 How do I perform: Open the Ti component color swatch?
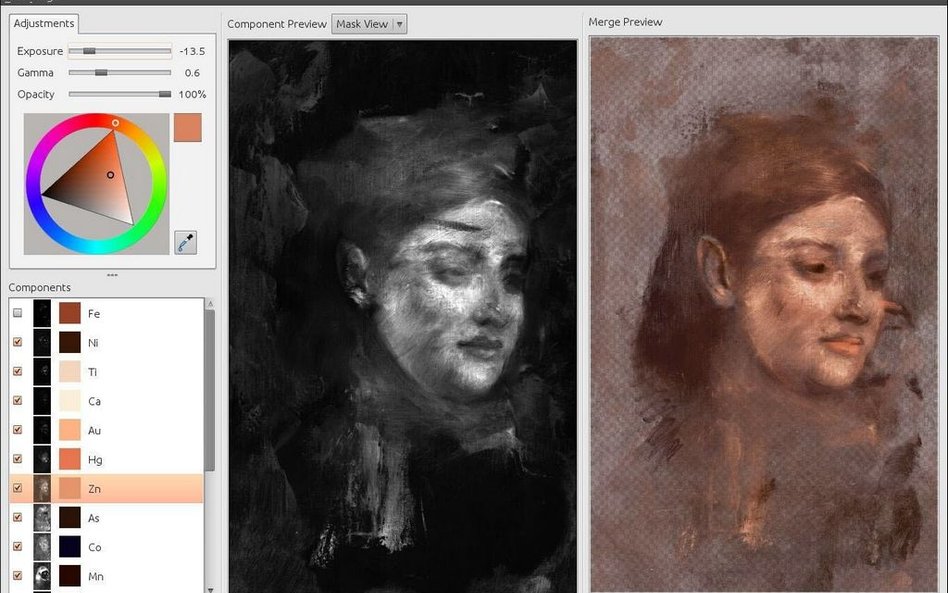[70, 371]
